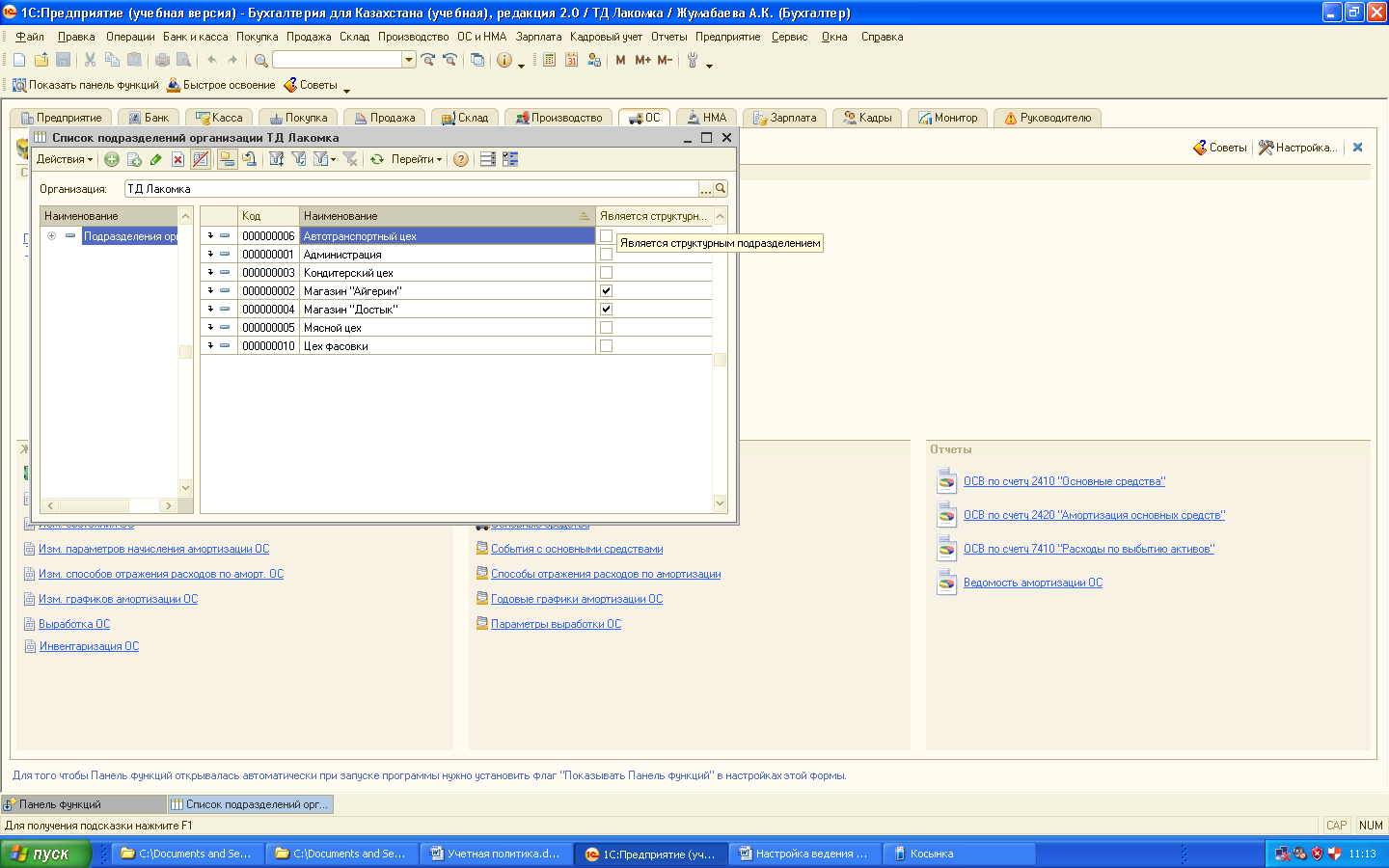
Task: Open the Банк и касса menu
Action: click(196, 37)
